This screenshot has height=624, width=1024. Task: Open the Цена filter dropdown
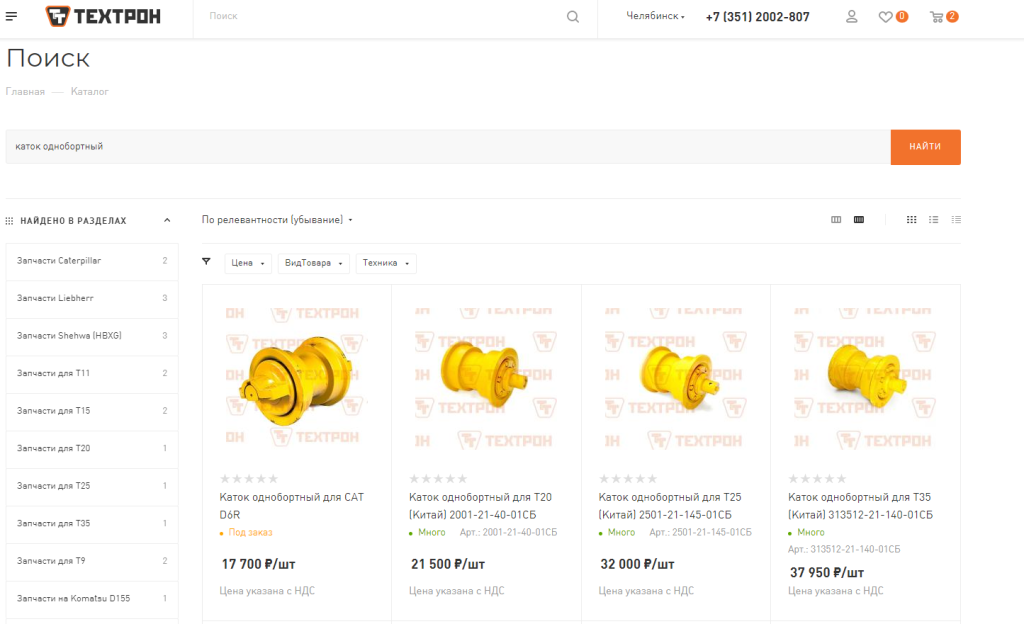248,263
